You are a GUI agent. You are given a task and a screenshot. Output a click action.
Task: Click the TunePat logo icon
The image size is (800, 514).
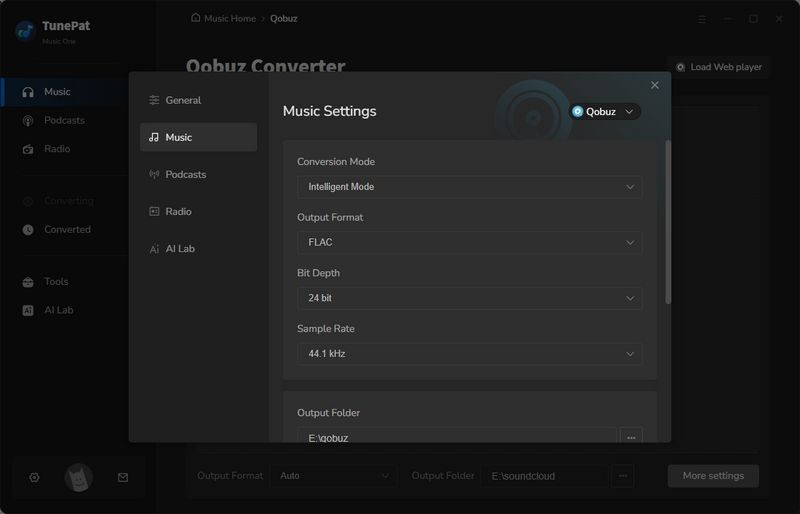click(25, 31)
